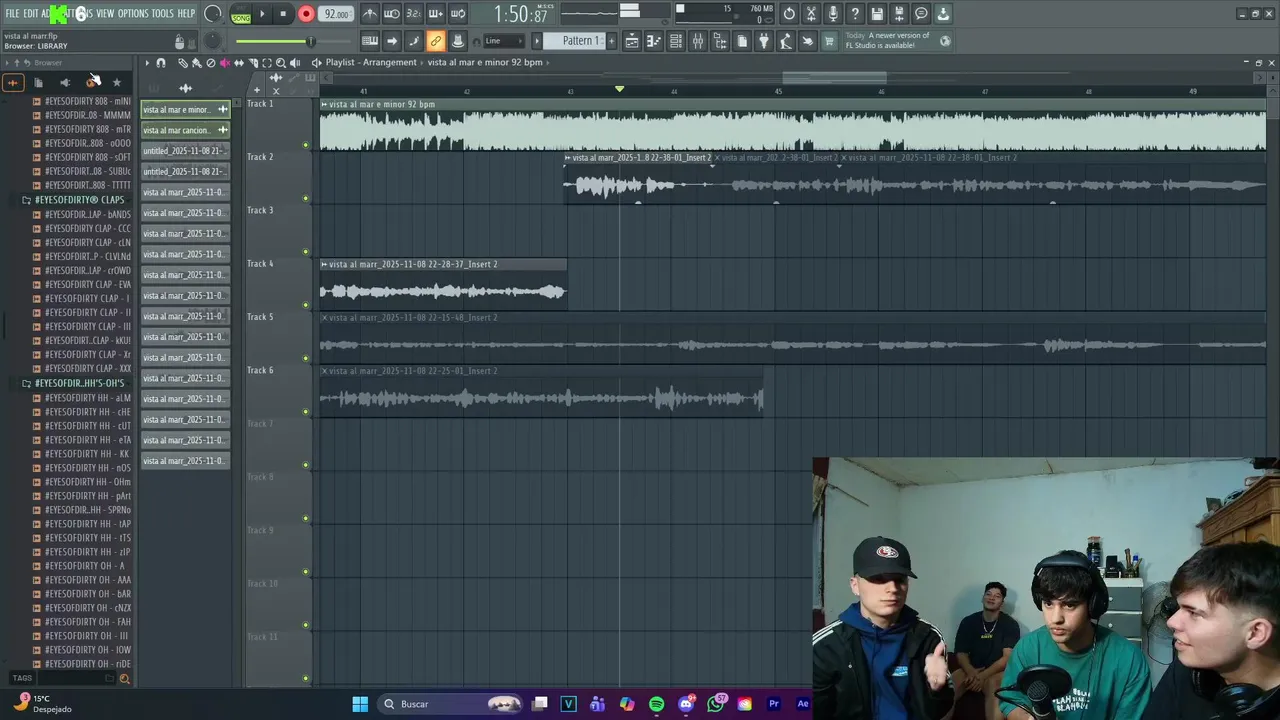
Task: Toggle the link-to-controller orange chain button
Action: pyautogui.click(x=435, y=41)
